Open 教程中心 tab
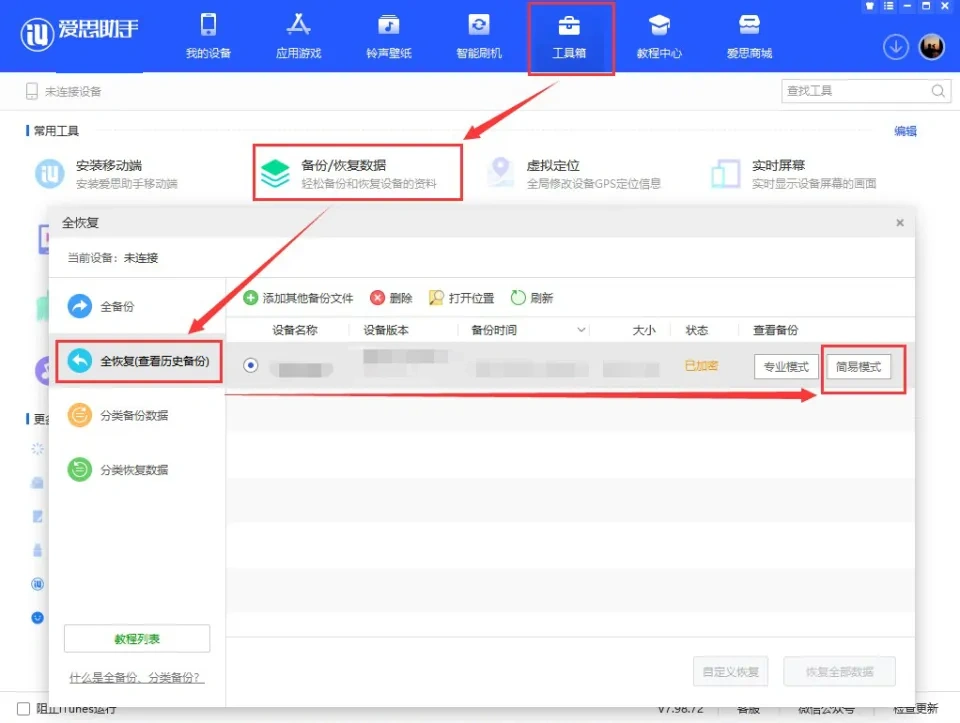This screenshot has height=723, width=960. coord(659,36)
